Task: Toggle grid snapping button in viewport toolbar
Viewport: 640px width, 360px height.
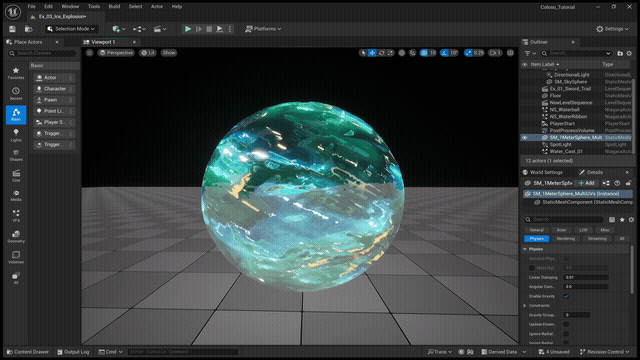Action: point(424,53)
